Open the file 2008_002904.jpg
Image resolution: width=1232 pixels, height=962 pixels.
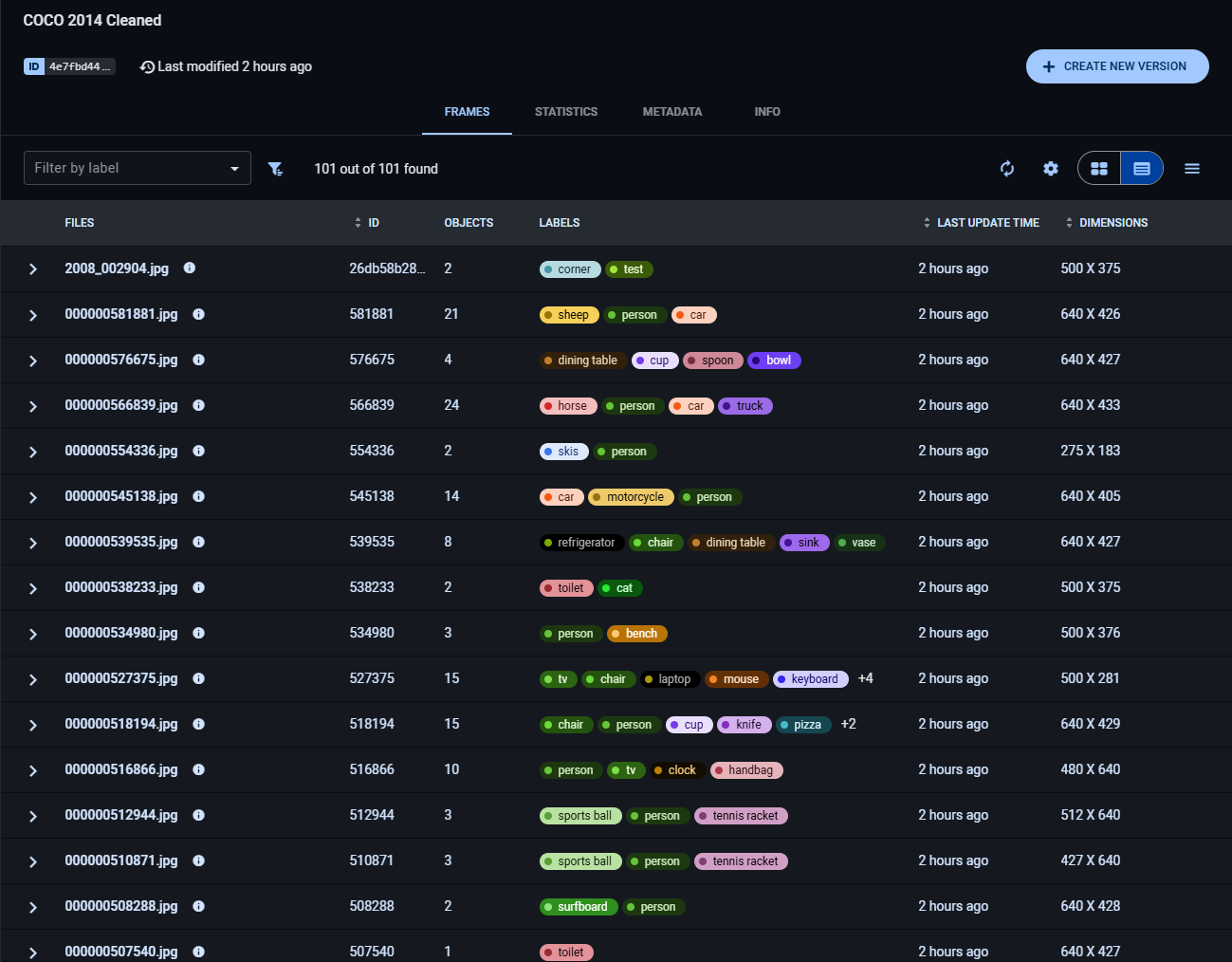point(117,268)
